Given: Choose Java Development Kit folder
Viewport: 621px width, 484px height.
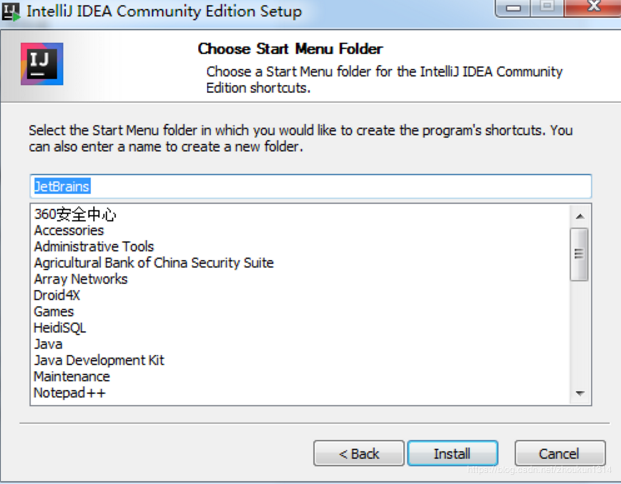Looking at the screenshot, I should coord(99,360).
